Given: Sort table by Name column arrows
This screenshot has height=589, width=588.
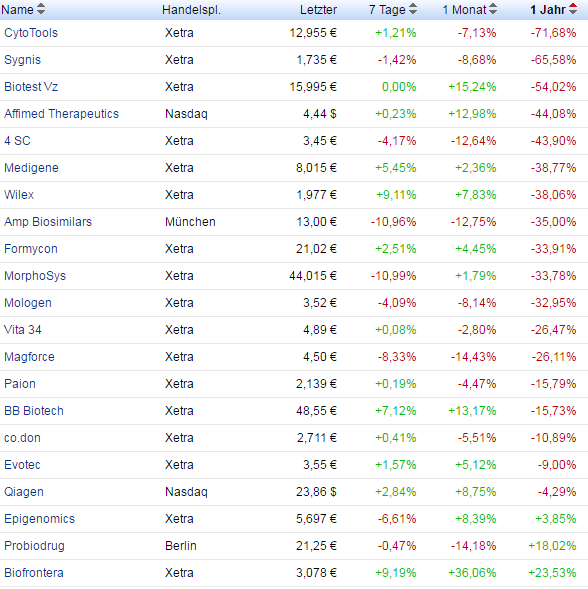Looking at the screenshot, I should click(41, 9).
